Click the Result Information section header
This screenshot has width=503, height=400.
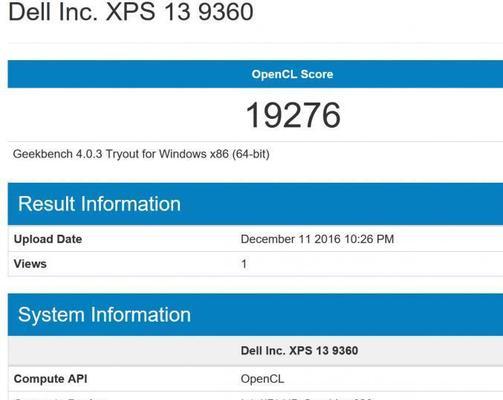coord(255,204)
